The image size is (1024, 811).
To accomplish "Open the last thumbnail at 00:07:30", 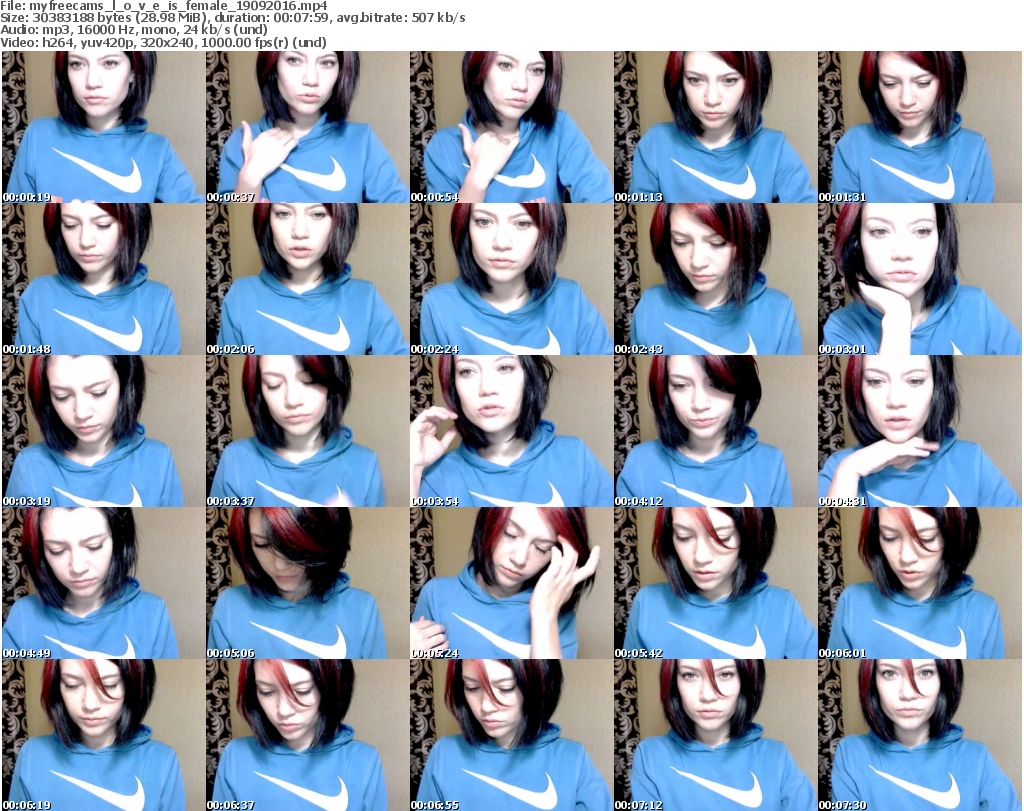I will click(x=919, y=735).
